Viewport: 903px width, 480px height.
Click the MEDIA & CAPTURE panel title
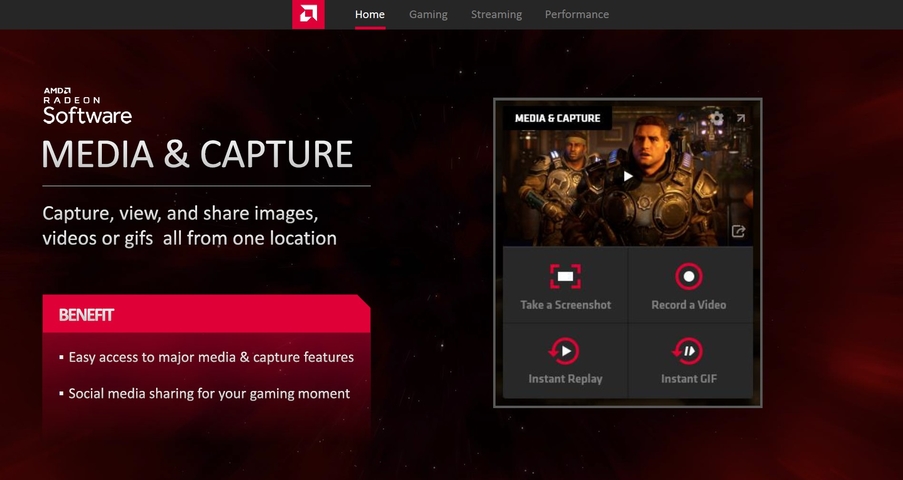[557, 118]
